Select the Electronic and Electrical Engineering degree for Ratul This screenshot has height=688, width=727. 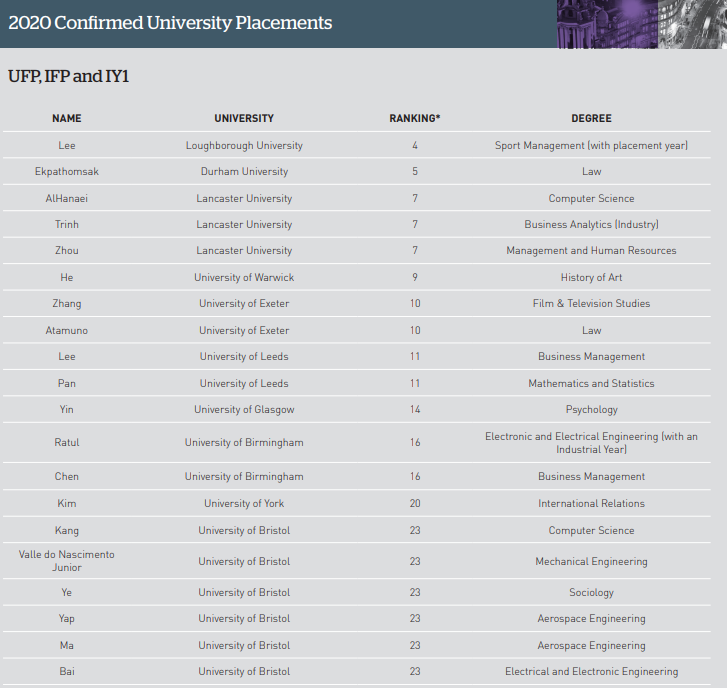tap(591, 443)
